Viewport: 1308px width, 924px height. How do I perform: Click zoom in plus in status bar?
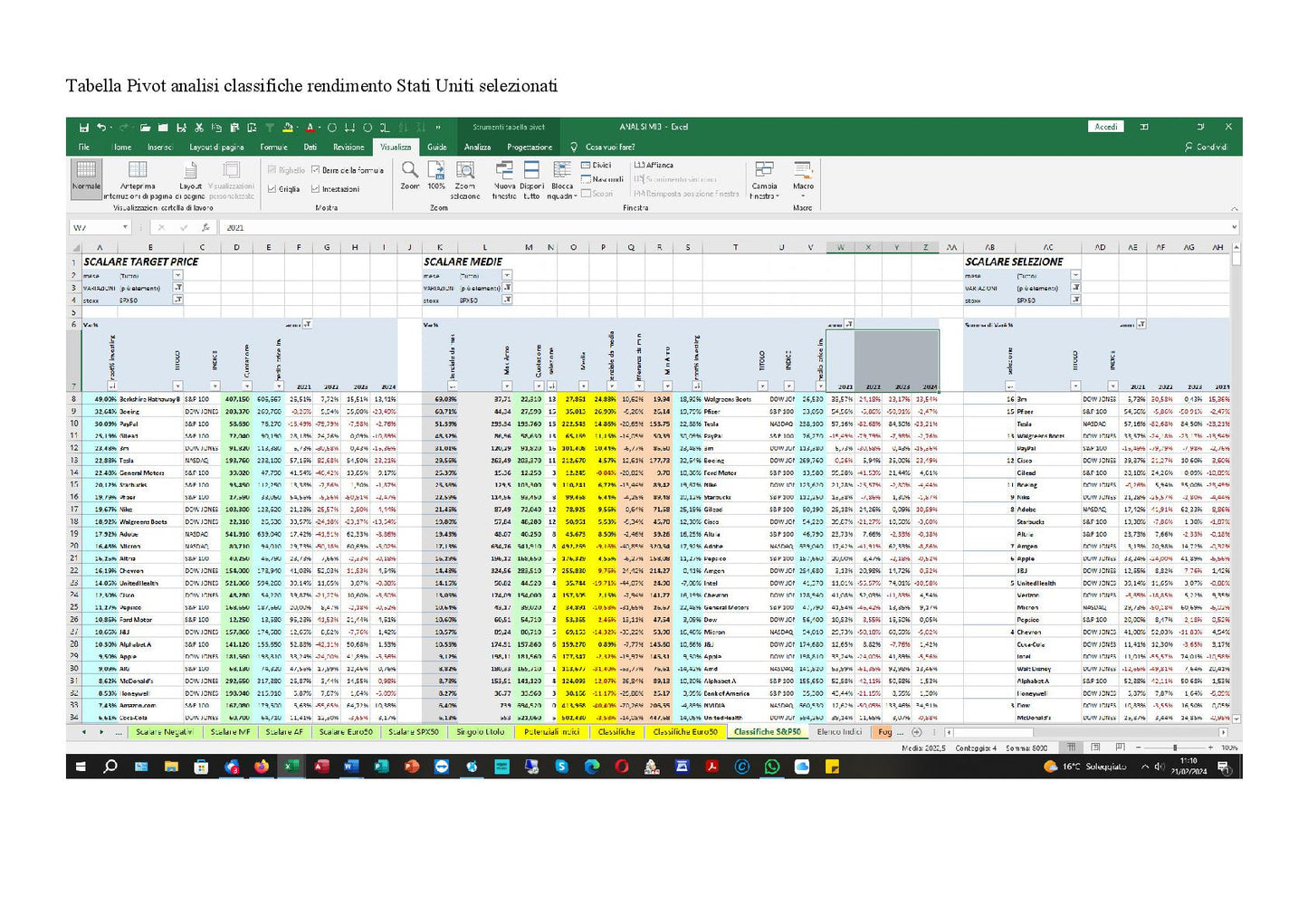(1210, 748)
